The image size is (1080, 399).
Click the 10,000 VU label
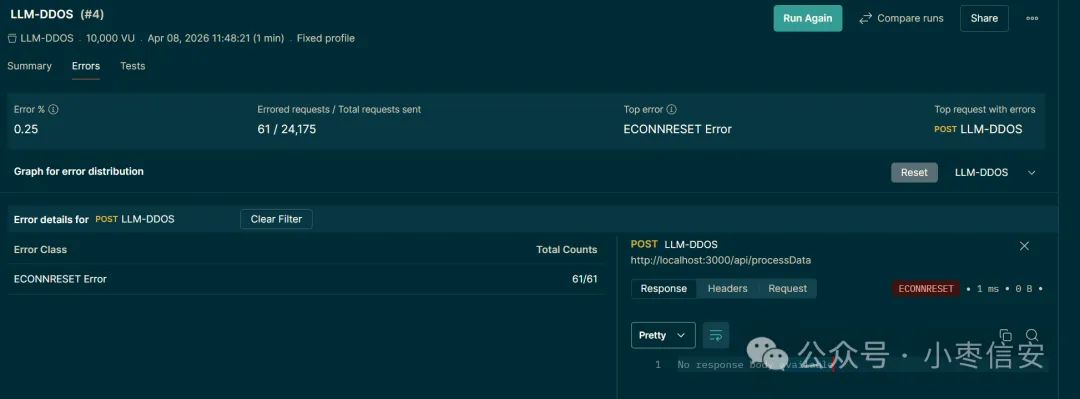[110, 39]
